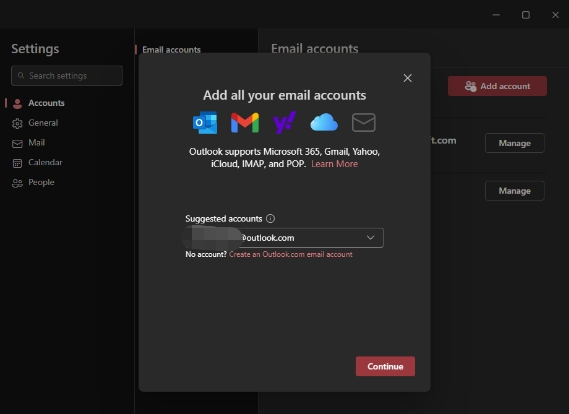Open the suggested accounts dropdown
Viewport: 569px width, 414px height.
pos(370,238)
